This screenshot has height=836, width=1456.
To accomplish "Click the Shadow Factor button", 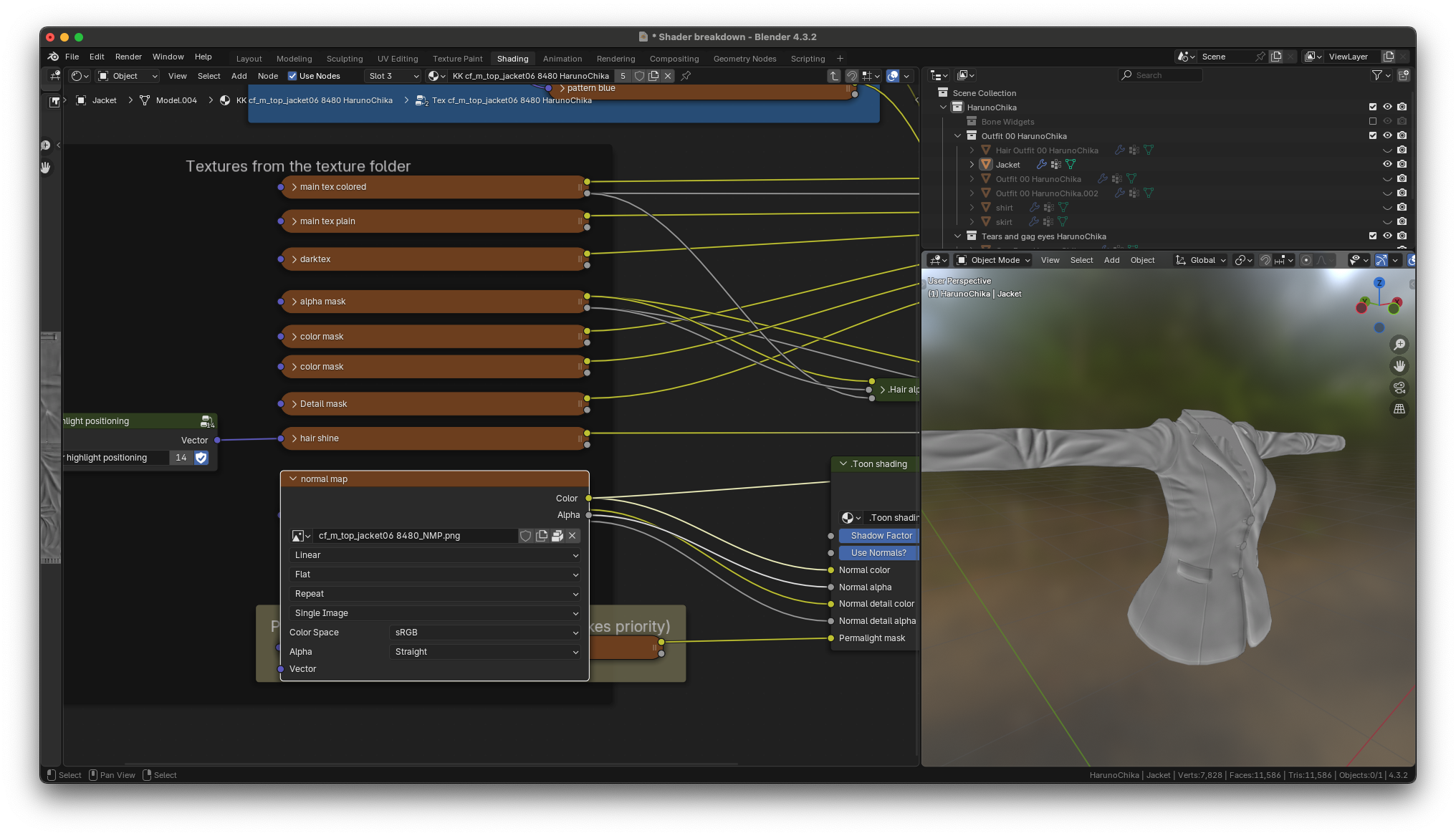I will (880, 536).
